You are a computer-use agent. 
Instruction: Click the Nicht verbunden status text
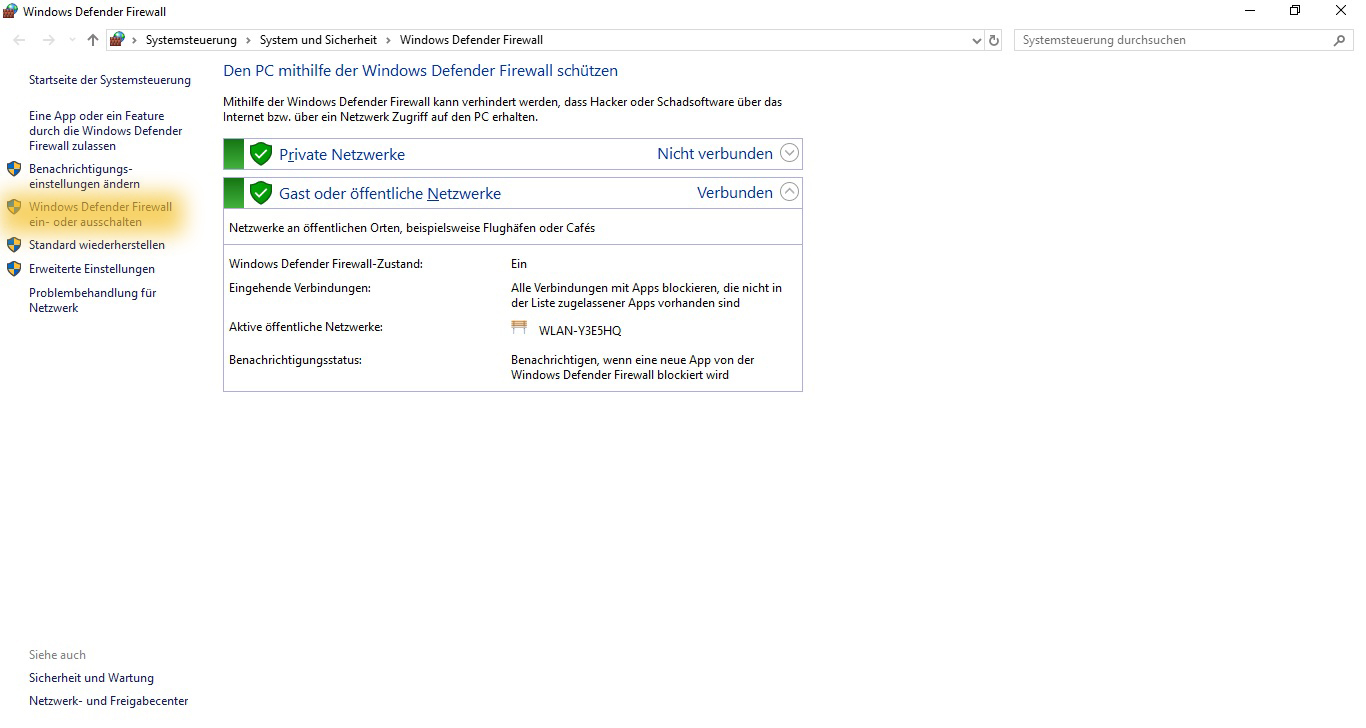(715, 153)
